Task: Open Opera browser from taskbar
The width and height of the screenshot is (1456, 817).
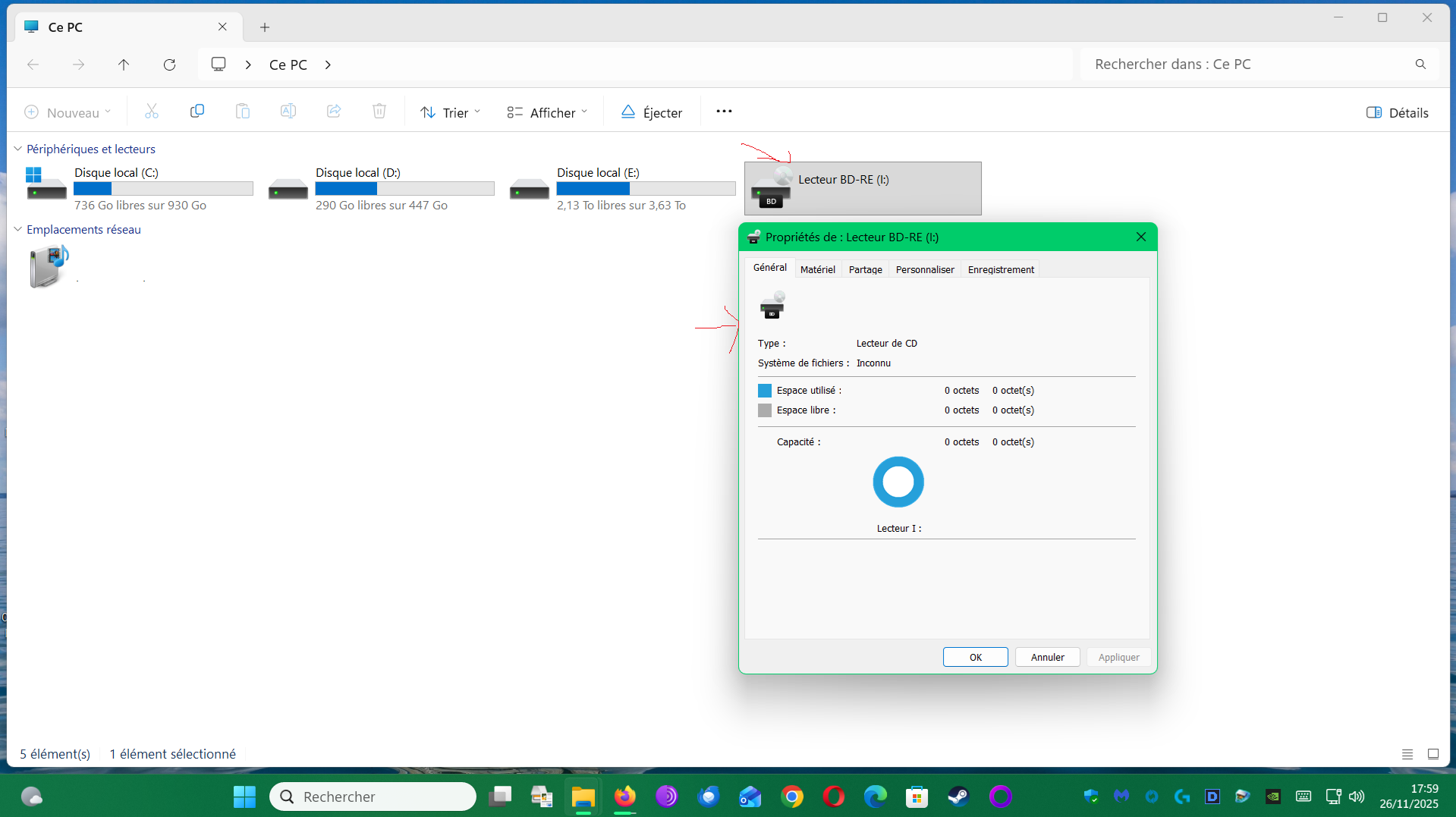Action: (834, 797)
